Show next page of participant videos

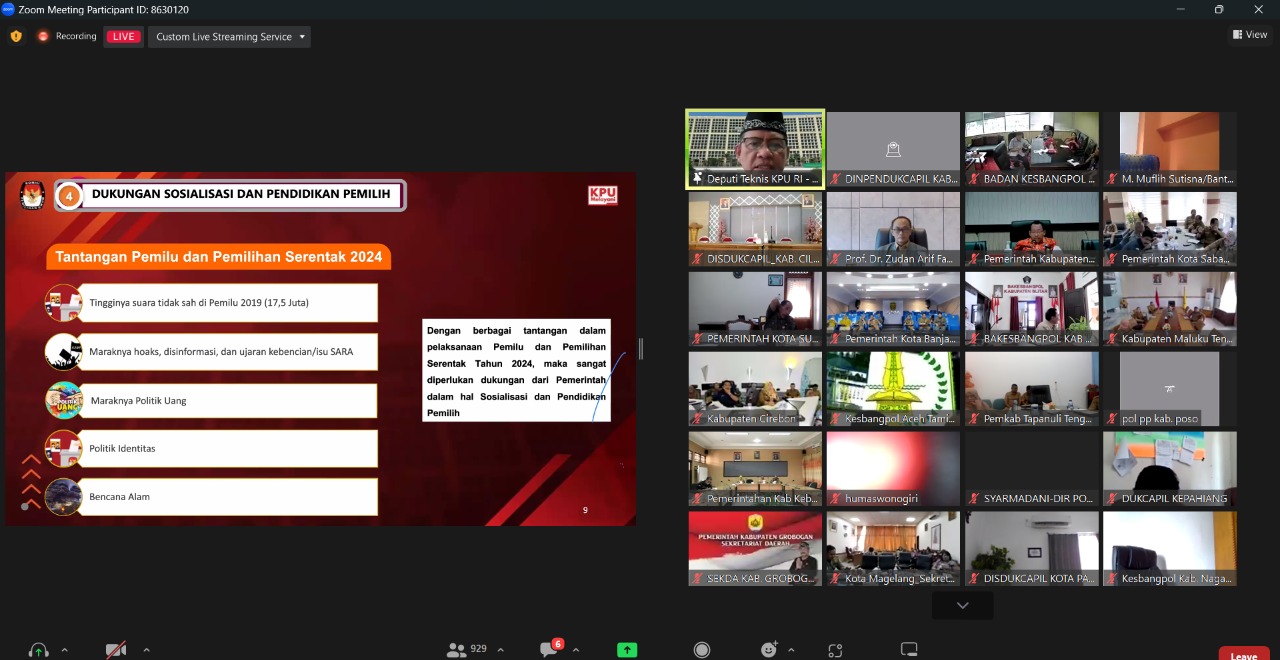pyautogui.click(x=962, y=605)
